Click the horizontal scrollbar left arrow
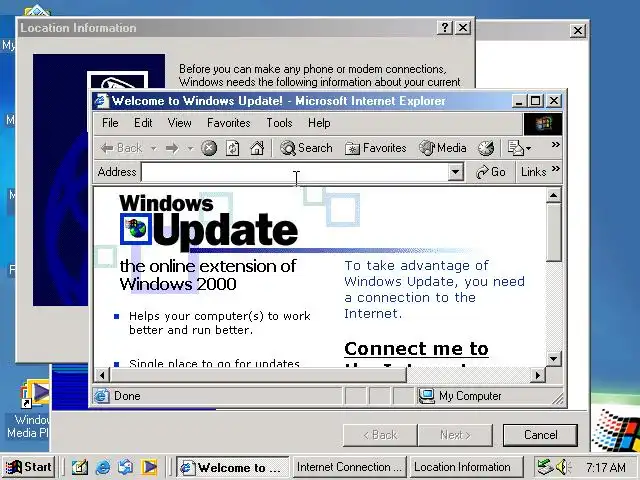Screen dimensions: 640x480 coord(102,375)
